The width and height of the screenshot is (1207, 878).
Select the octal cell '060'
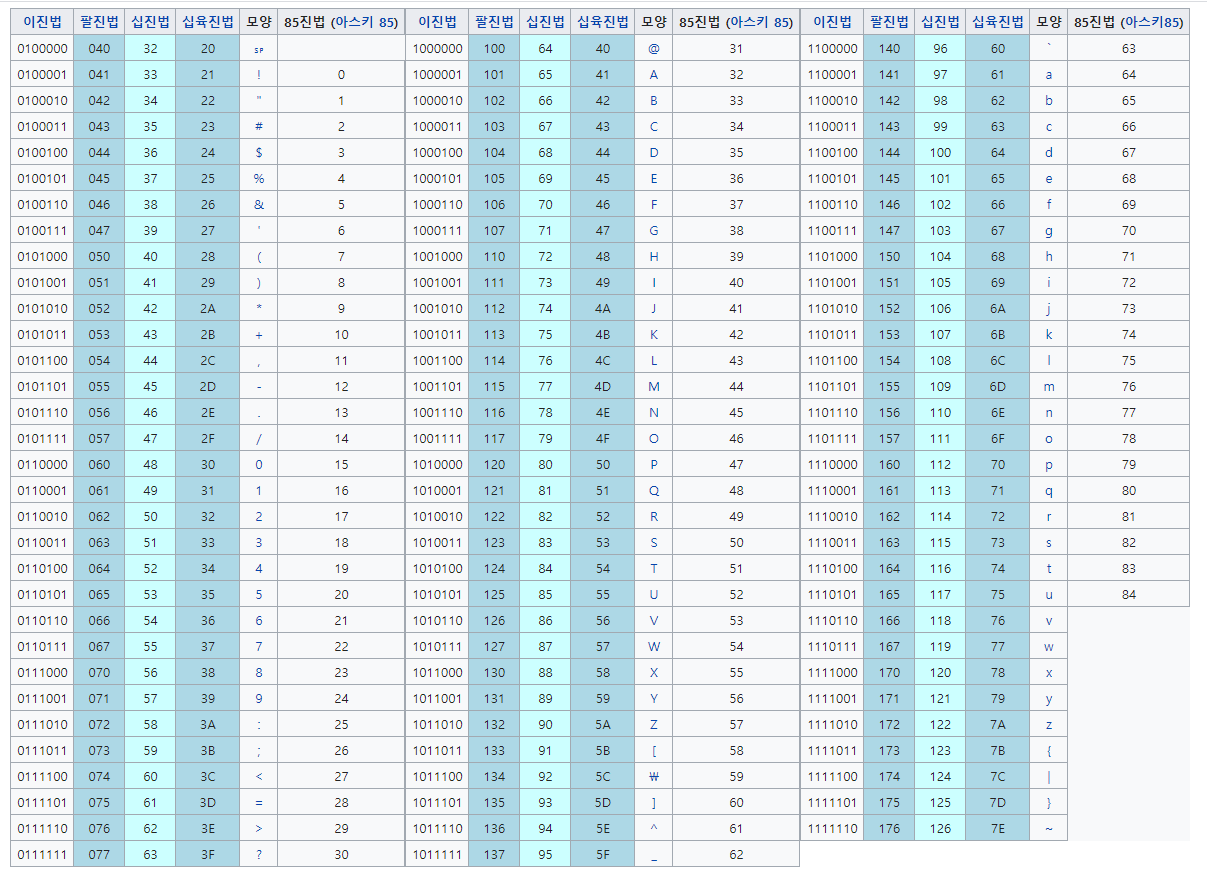(99, 464)
